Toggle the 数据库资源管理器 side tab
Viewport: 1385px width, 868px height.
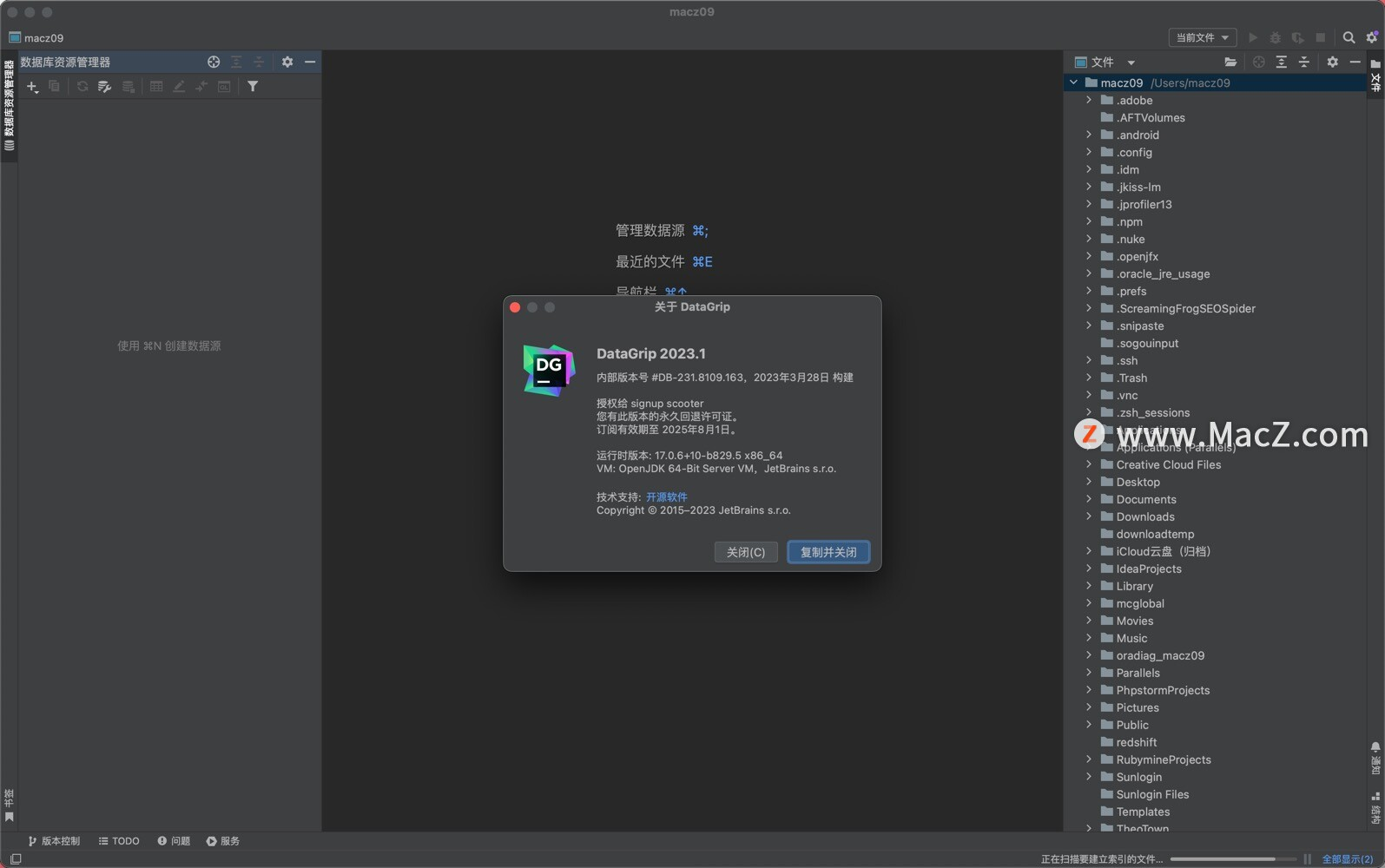9,106
